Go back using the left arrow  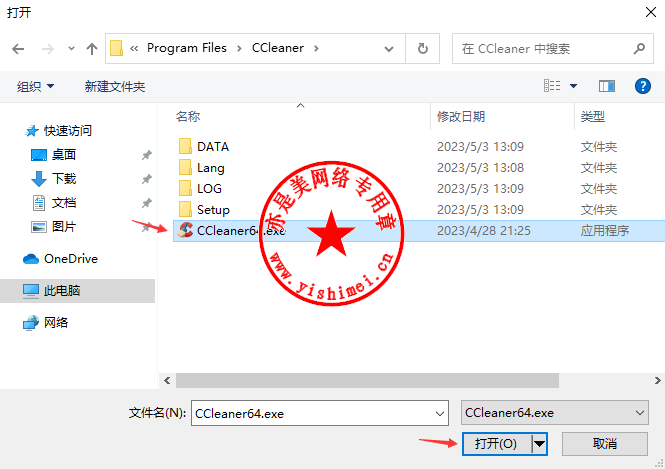pos(18,49)
